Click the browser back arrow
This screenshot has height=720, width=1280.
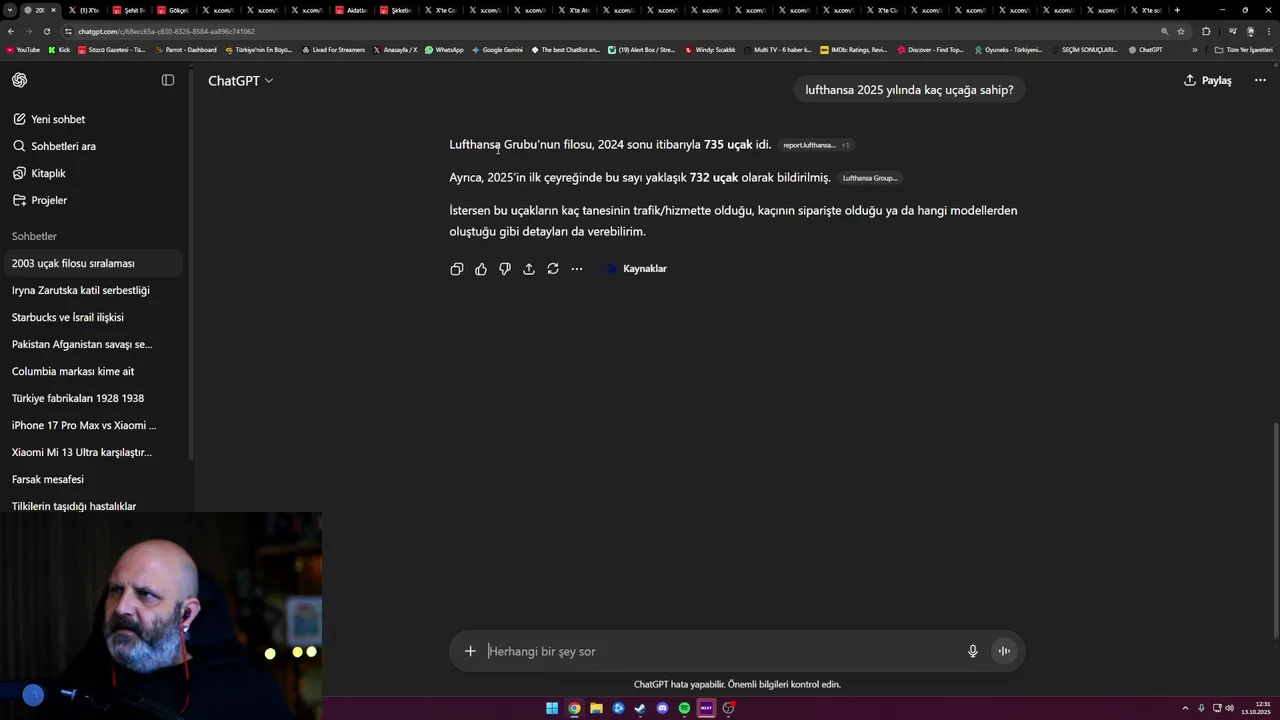click(11, 31)
